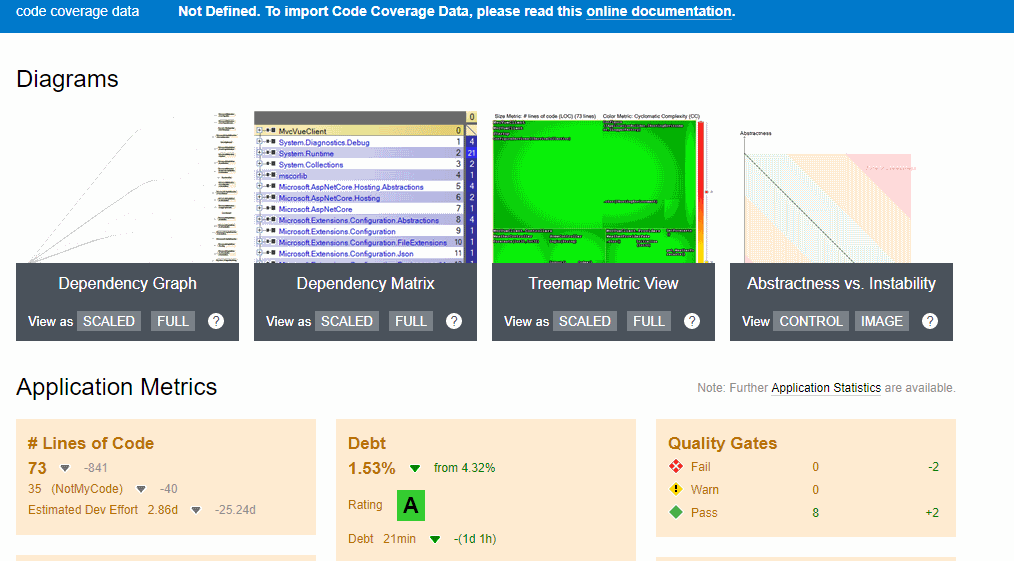This screenshot has height=561, width=1014.
Task: Follow the Application Statistics link
Action: [x=826, y=388]
